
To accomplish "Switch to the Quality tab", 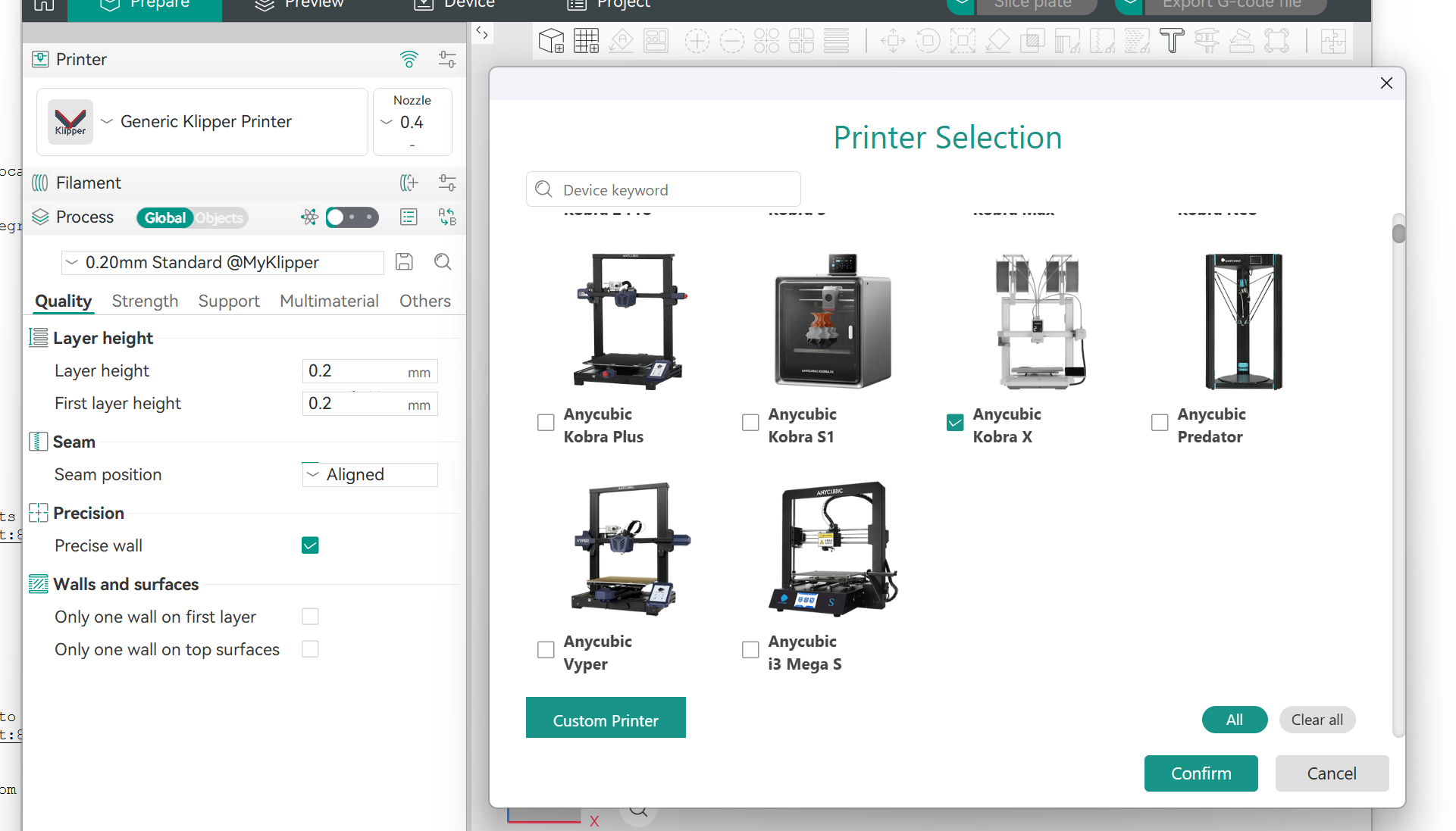I will click(63, 301).
